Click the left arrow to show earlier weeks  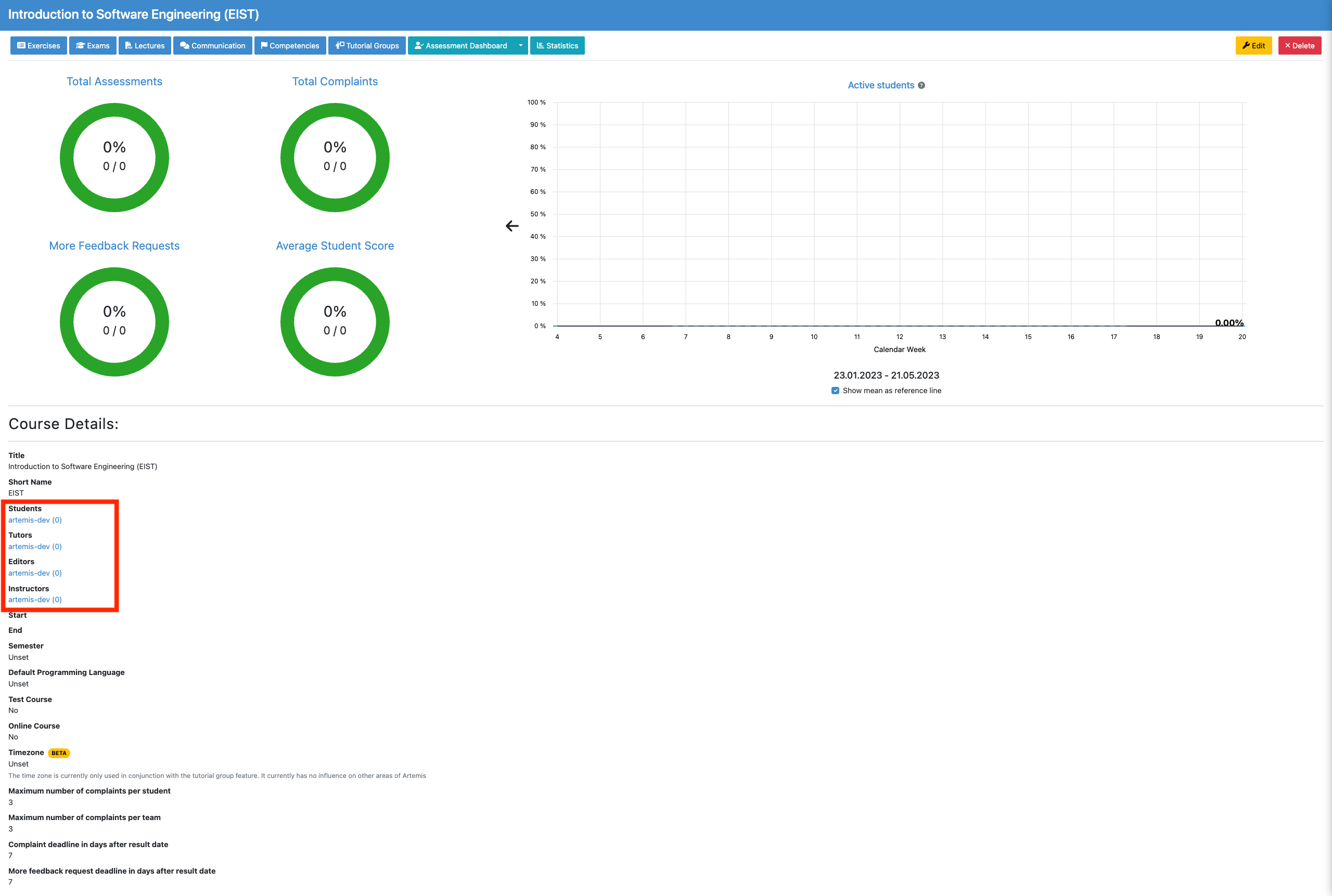[x=511, y=226]
